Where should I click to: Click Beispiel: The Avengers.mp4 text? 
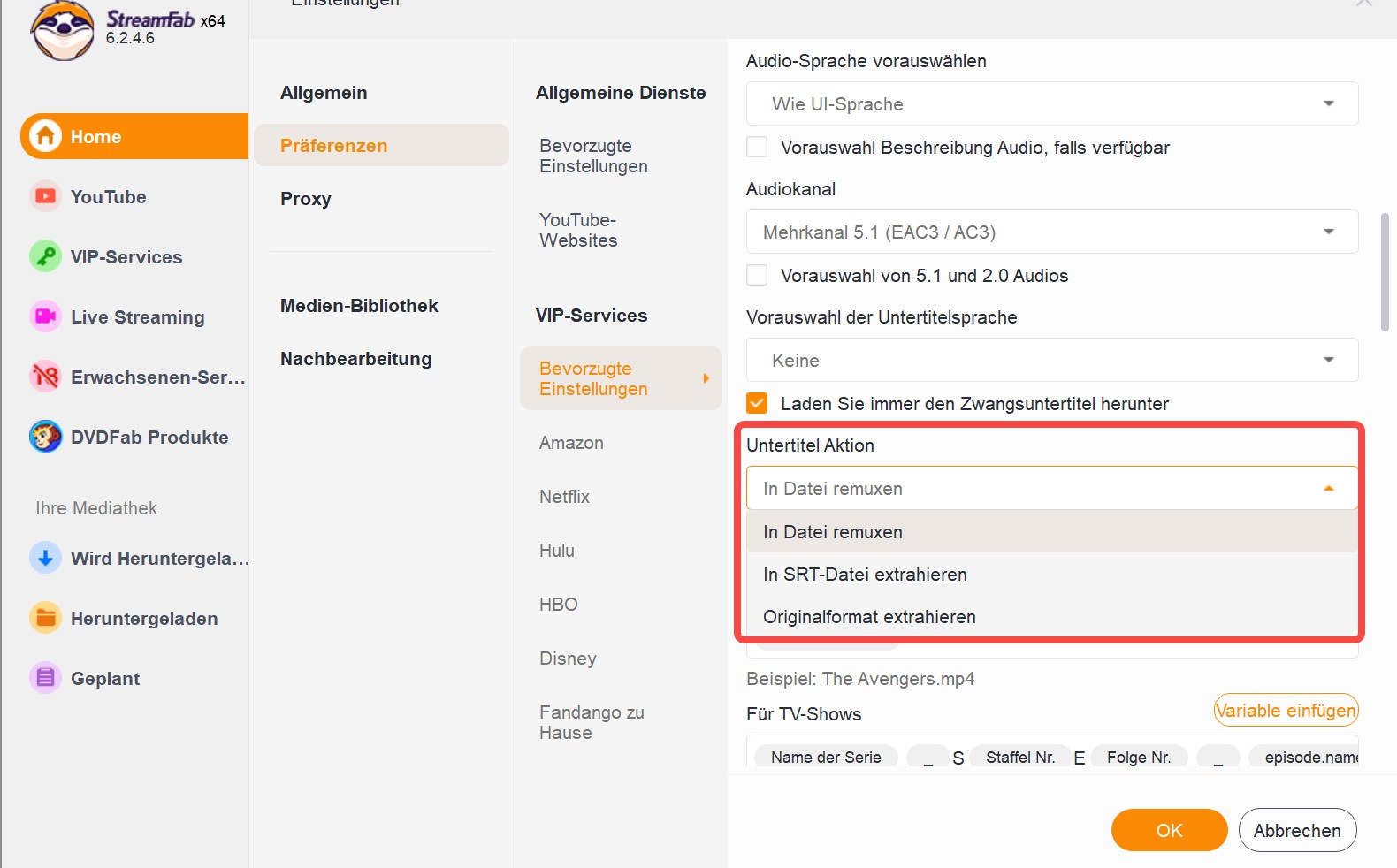860,678
